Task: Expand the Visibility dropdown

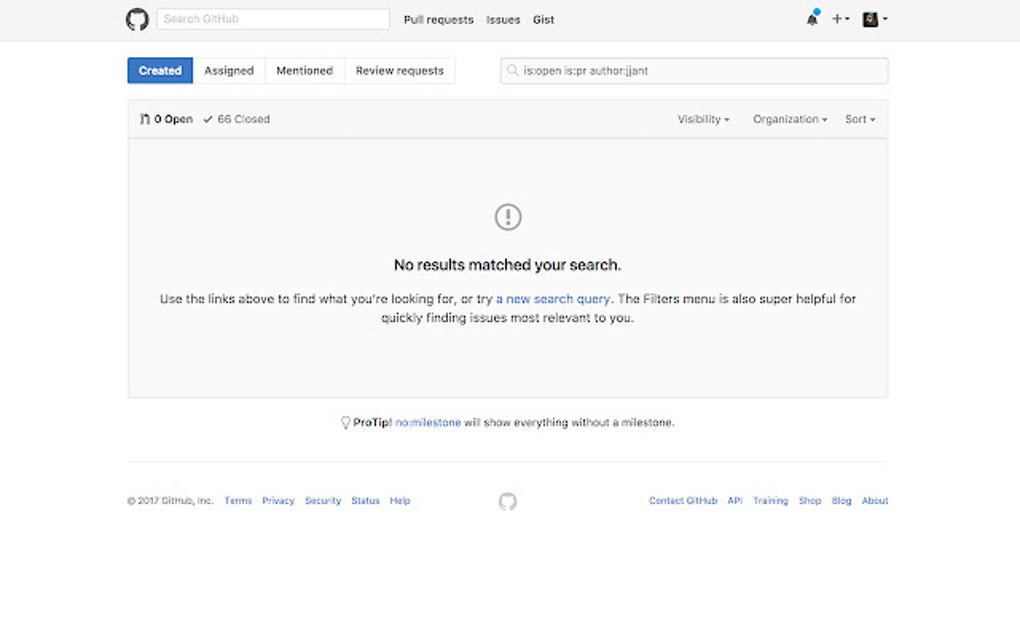Action: (703, 119)
